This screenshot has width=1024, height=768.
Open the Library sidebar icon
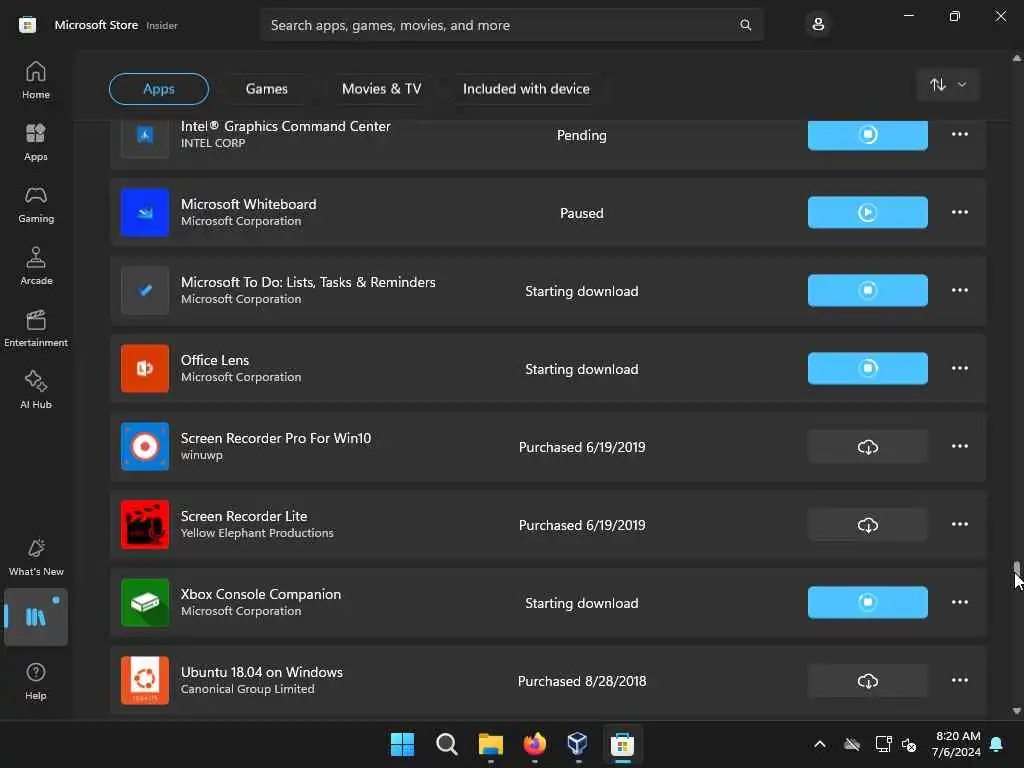point(36,616)
